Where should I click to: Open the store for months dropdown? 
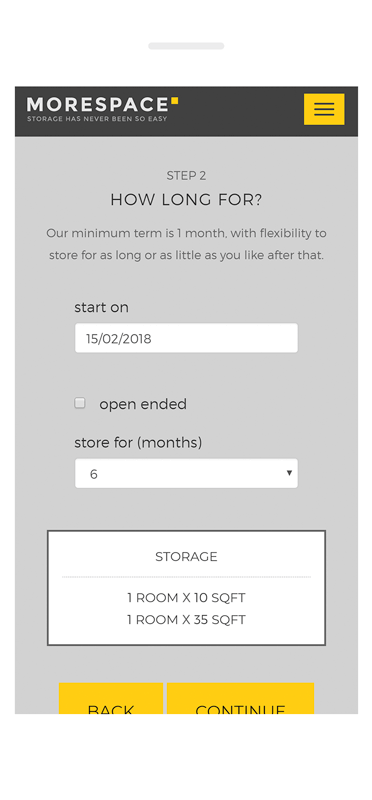tap(186, 473)
